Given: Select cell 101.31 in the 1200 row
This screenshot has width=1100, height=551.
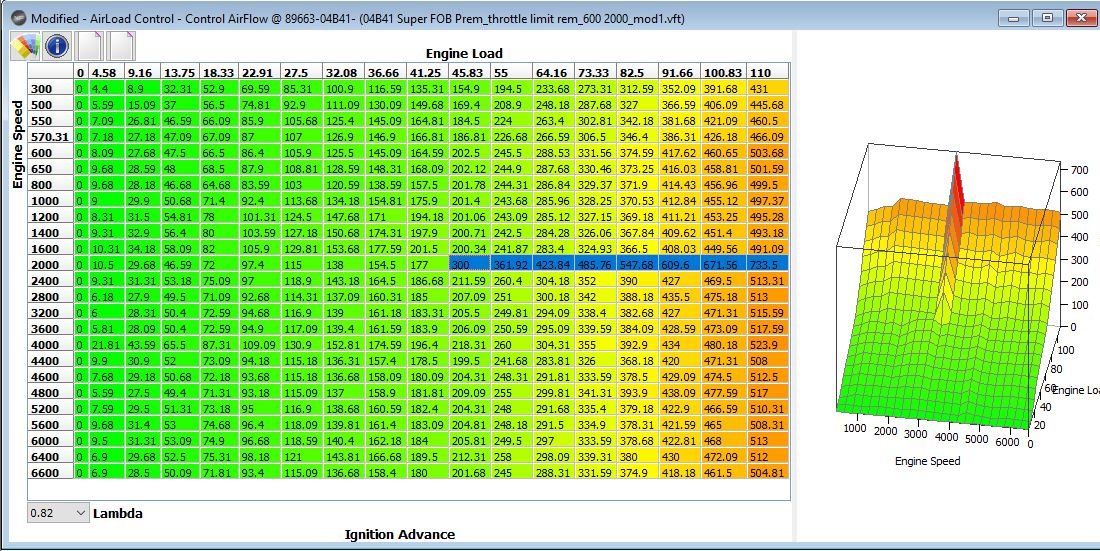Looking at the screenshot, I should pos(259,217).
